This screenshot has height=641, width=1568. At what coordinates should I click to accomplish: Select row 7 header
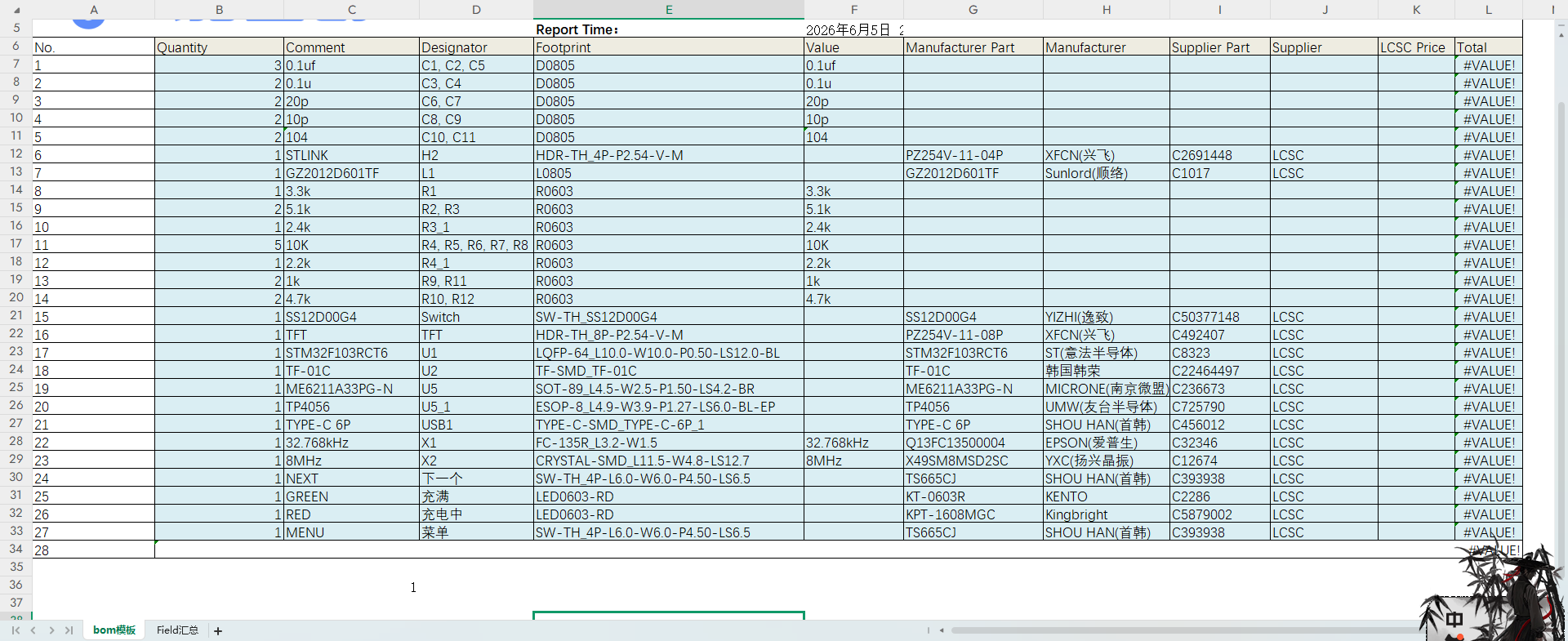(x=16, y=65)
